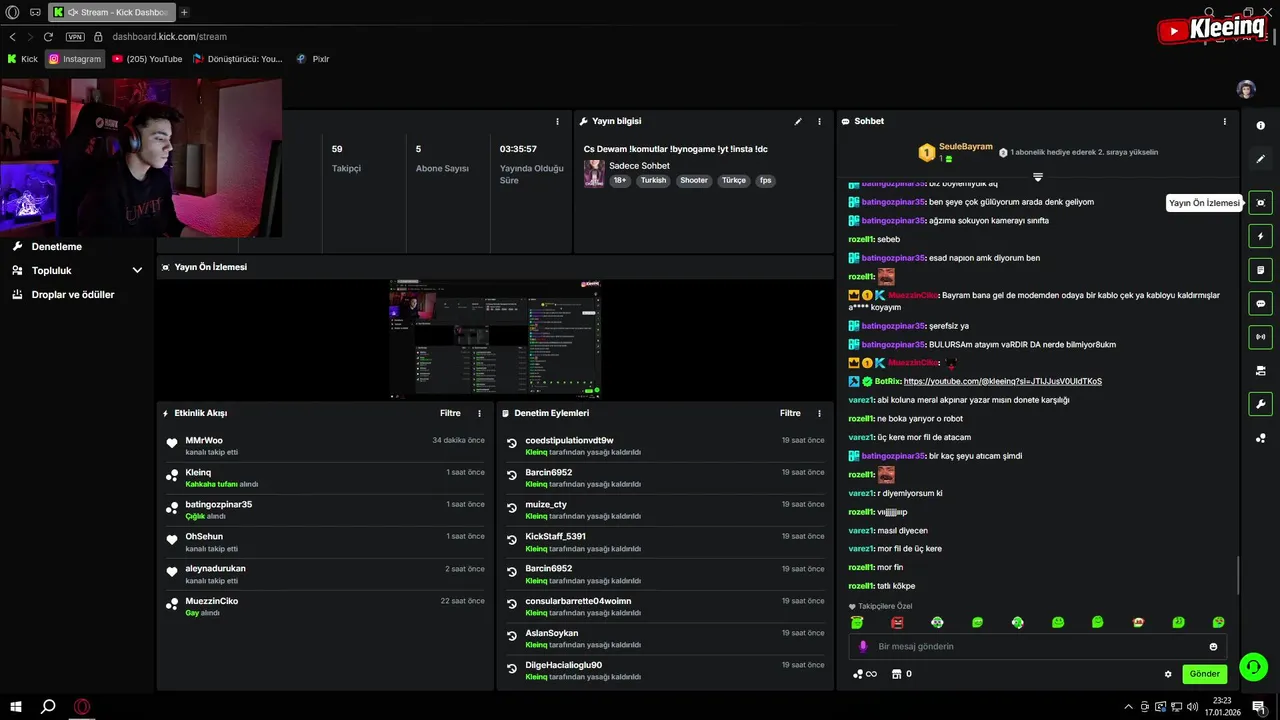
Task: Reload the page
Action: [50, 36]
